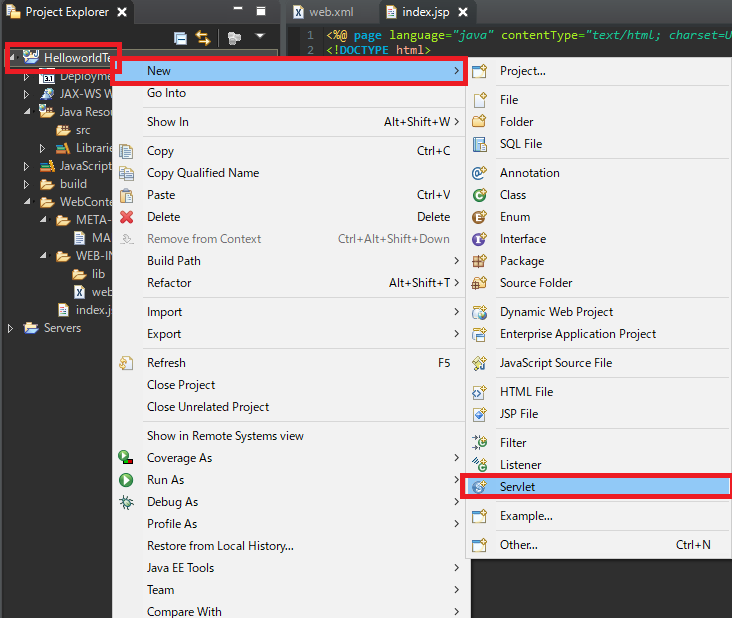
Task: Click the Enterprise Application Project icon
Action: pyautogui.click(x=479, y=334)
